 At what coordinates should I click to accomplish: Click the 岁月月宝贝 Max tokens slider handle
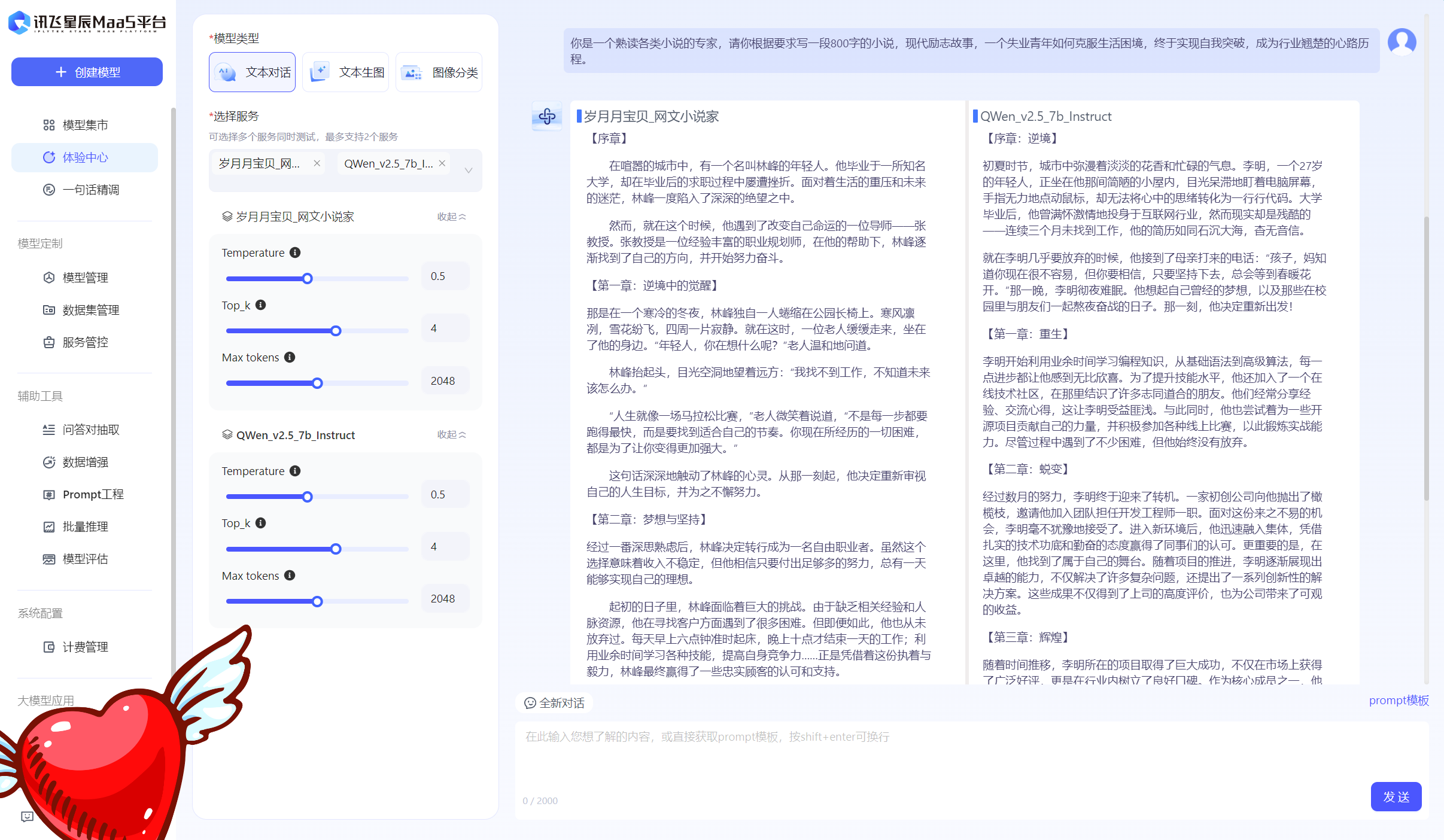click(x=318, y=383)
